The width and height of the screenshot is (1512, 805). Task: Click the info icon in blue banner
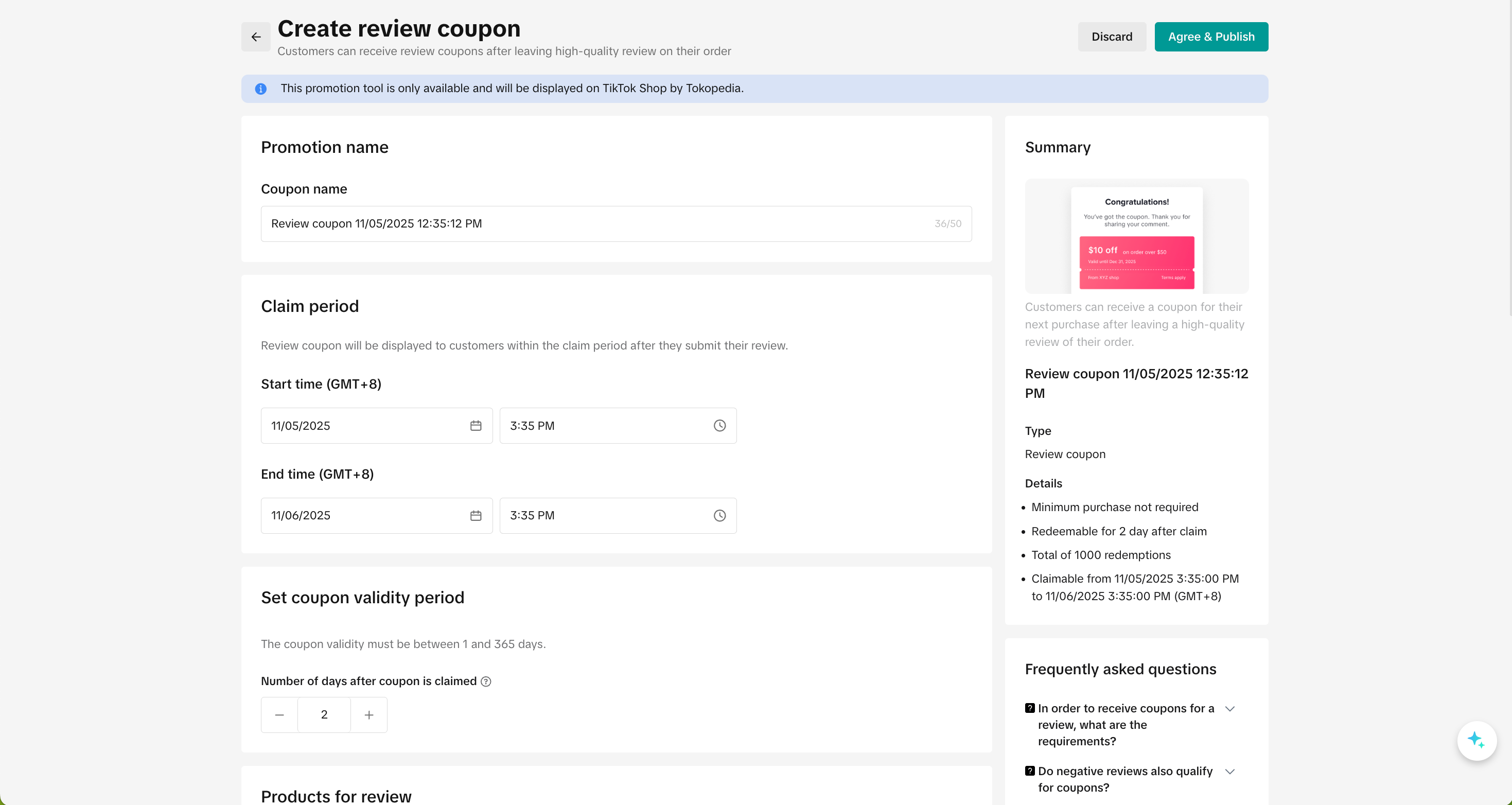(260, 89)
